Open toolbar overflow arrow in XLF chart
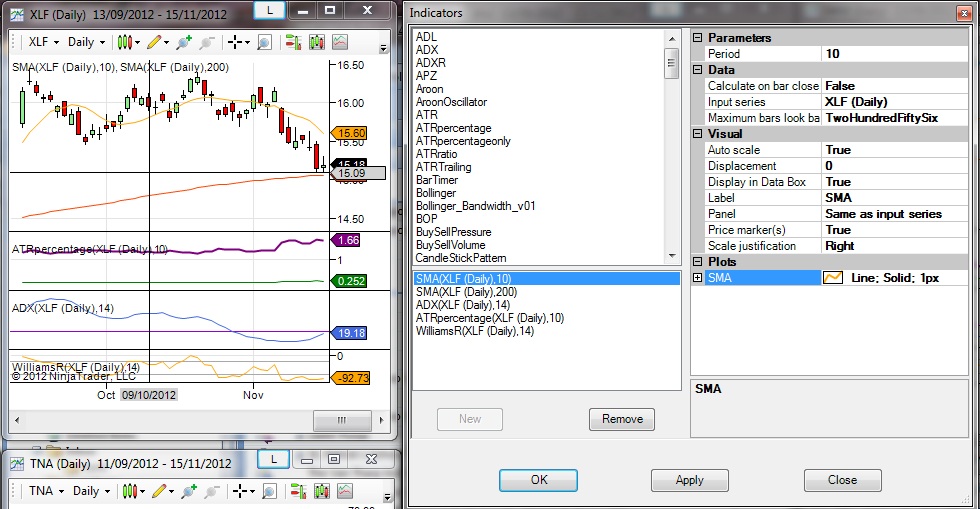This screenshot has height=509, width=980. 384,48
